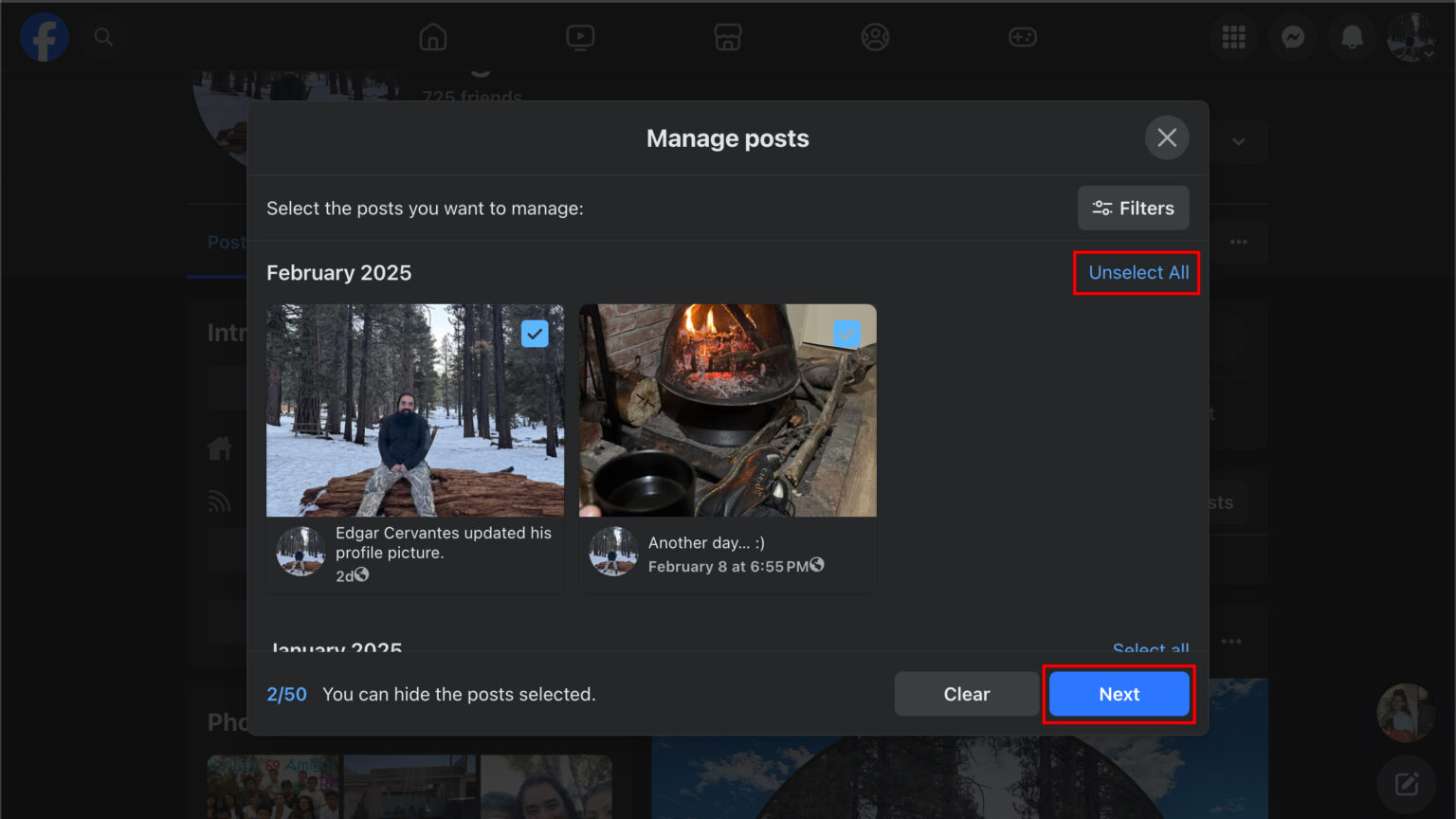
Task: Uncheck the fireplace post checkbox
Action: (x=846, y=334)
